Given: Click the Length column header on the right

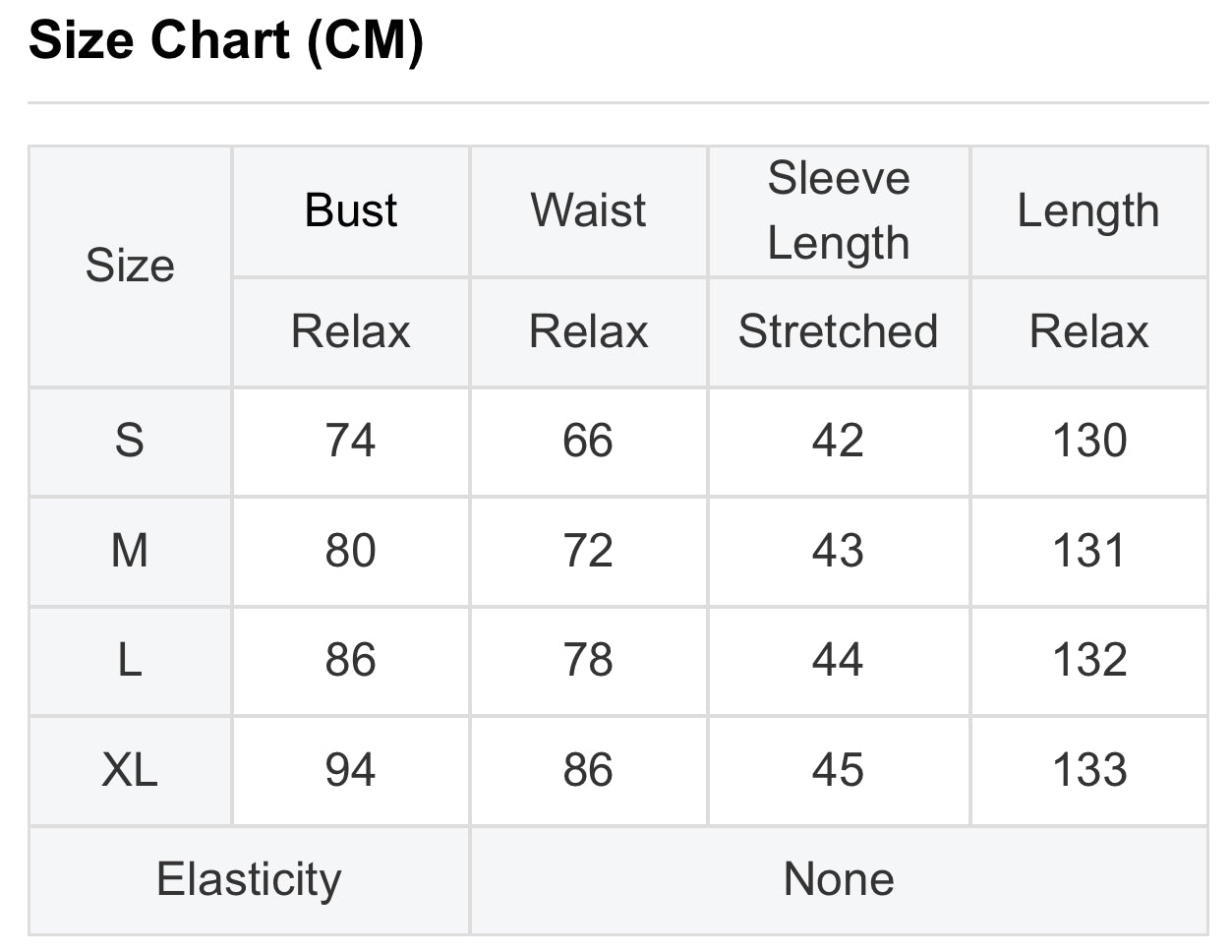Looking at the screenshot, I should pyautogui.click(x=1087, y=210).
